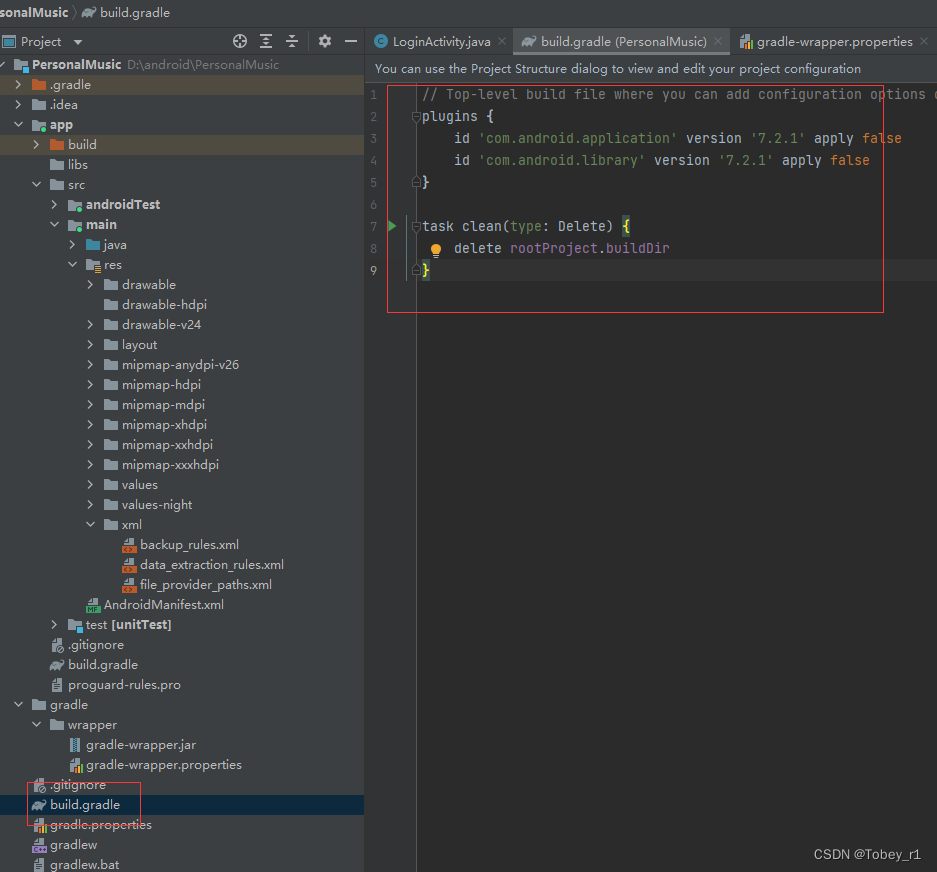Click the Expand All icon in Project panel
937x872 pixels.
pyautogui.click(x=266, y=41)
